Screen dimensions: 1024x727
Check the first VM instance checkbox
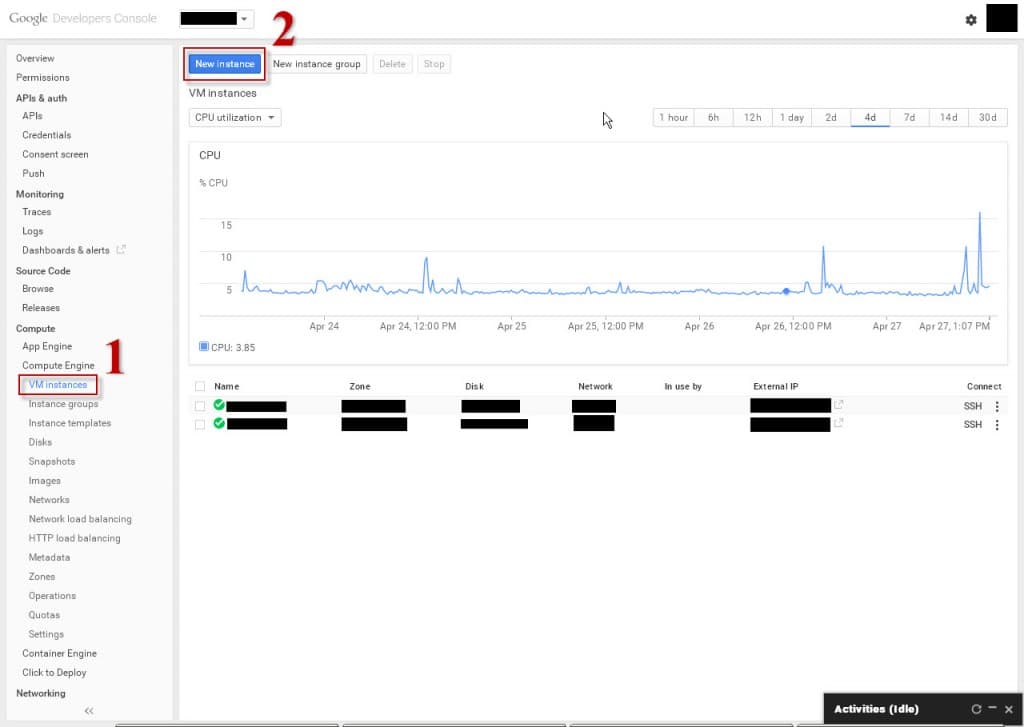[x=200, y=406]
